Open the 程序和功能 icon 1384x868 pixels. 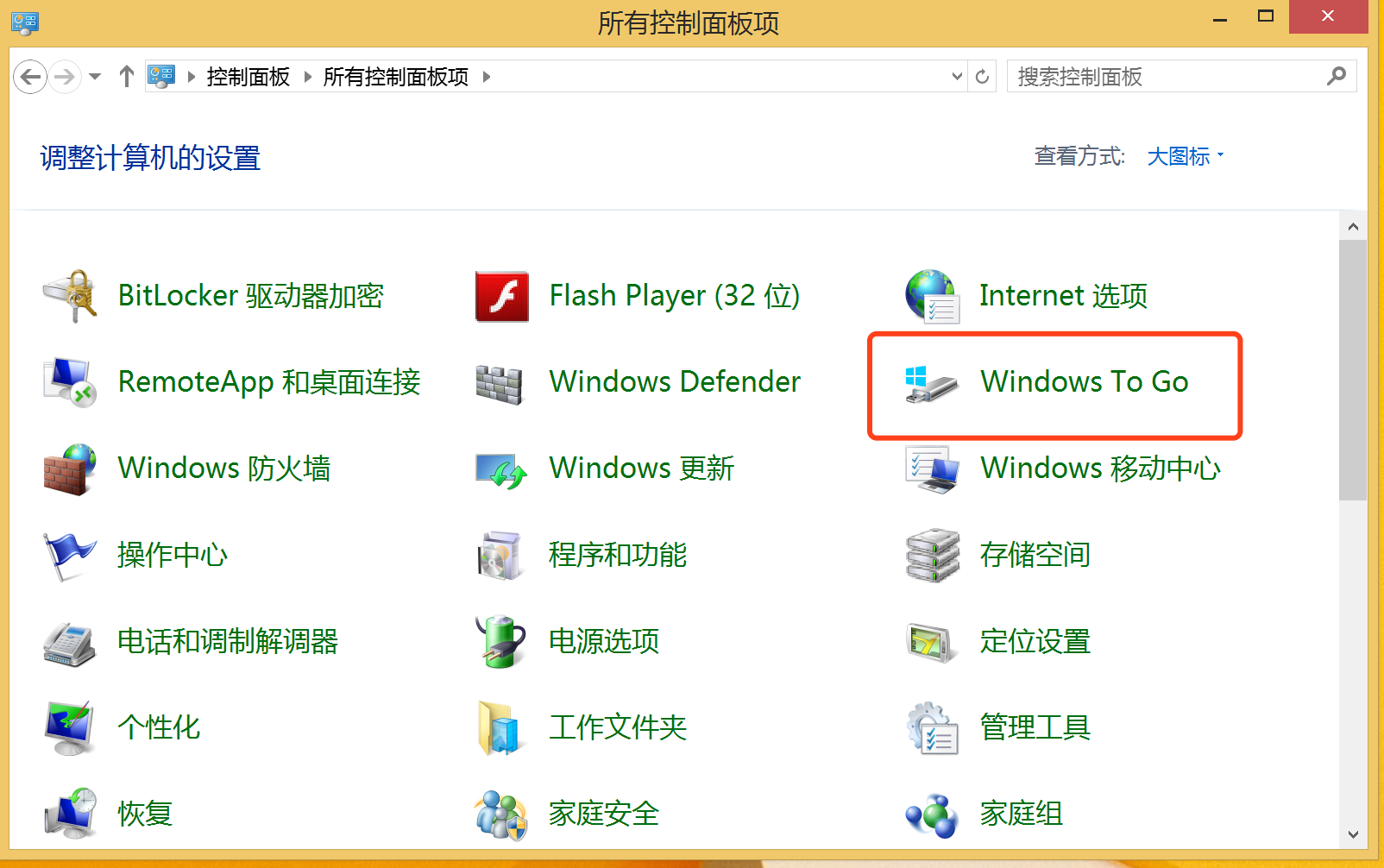click(500, 555)
